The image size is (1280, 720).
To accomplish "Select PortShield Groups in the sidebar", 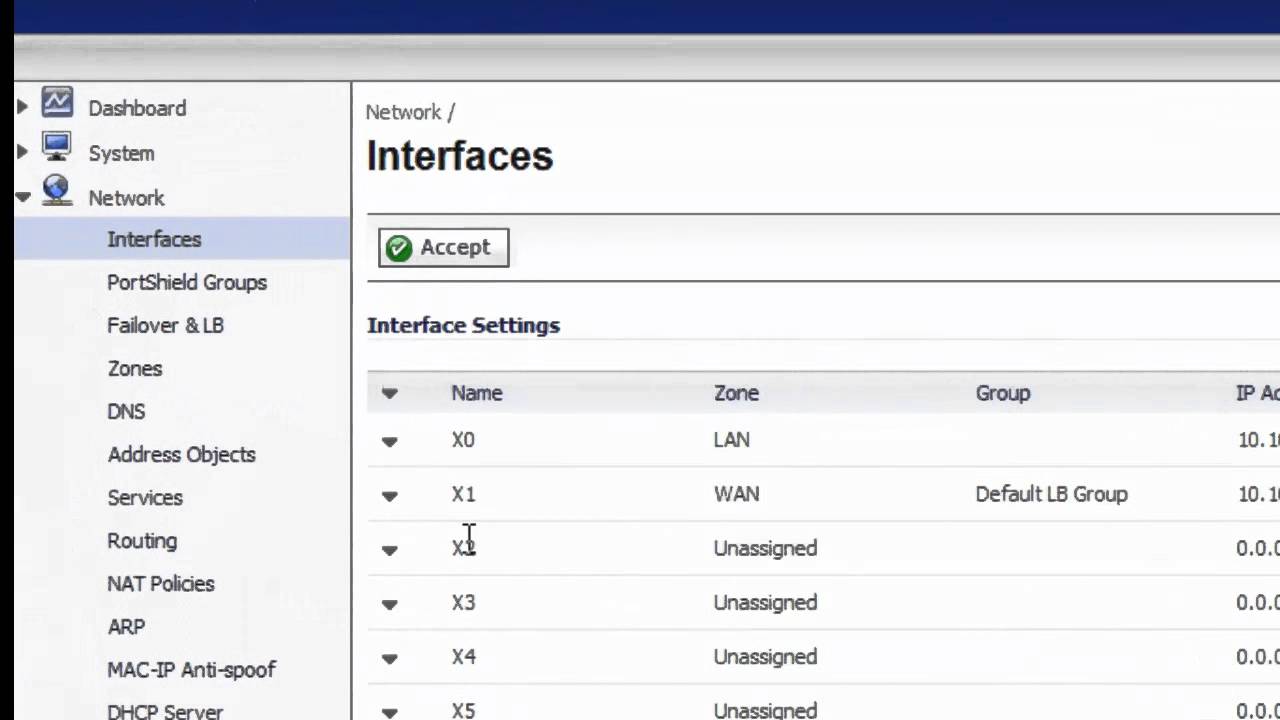I will tap(187, 283).
